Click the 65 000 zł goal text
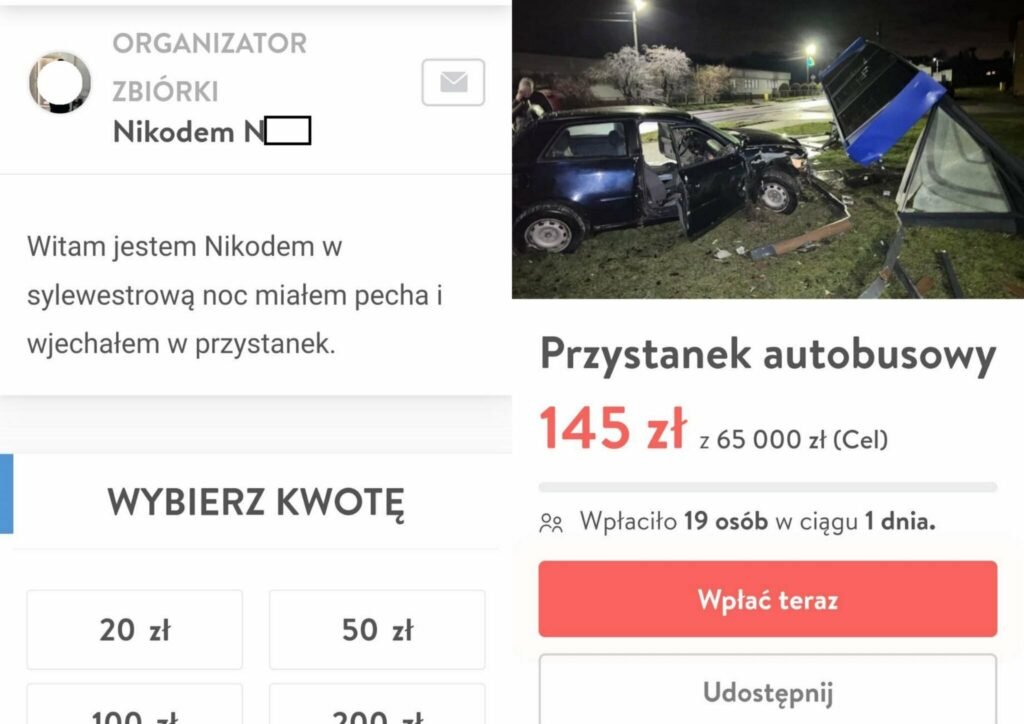The width and height of the screenshot is (1024, 724). [x=793, y=440]
